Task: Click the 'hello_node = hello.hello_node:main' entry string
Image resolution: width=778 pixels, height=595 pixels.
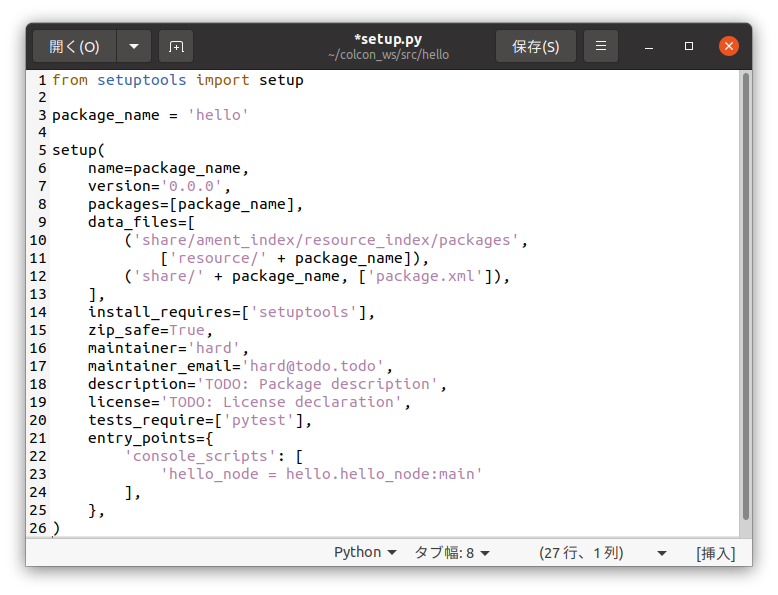Action: click(x=321, y=473)
